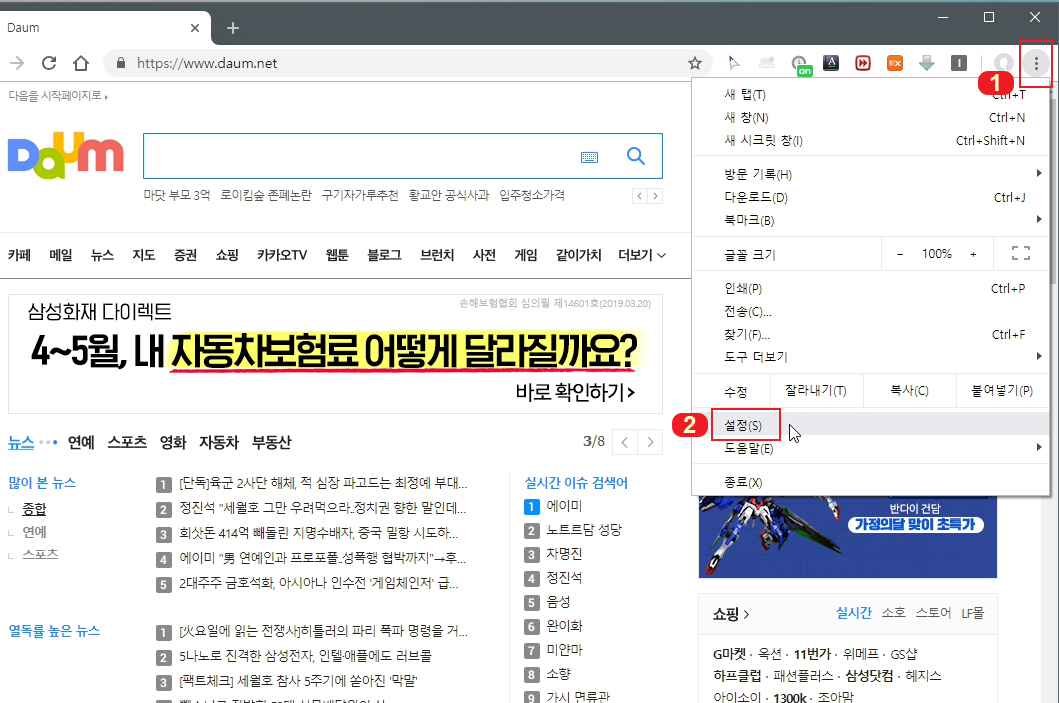Open 카페 in Daum navigation
Image resolution: width=1059 pixels, height=703 pixels.
click(x=20, y=255)
